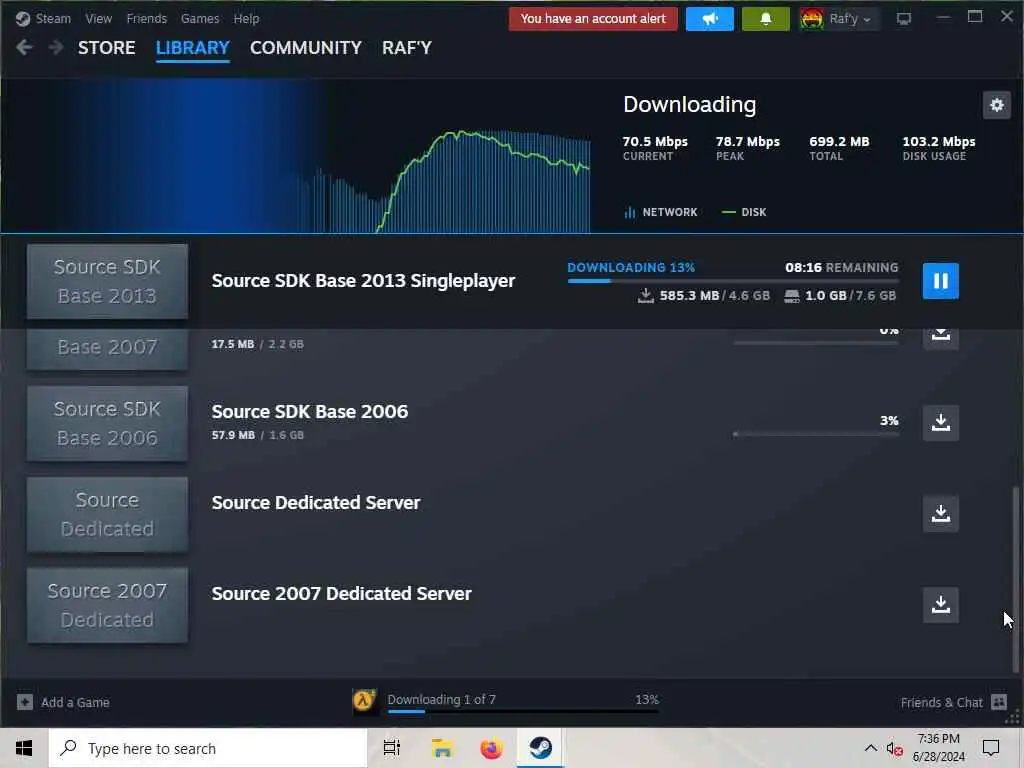Click the Base 2007 game thumbnail

(x=107, y=349)
